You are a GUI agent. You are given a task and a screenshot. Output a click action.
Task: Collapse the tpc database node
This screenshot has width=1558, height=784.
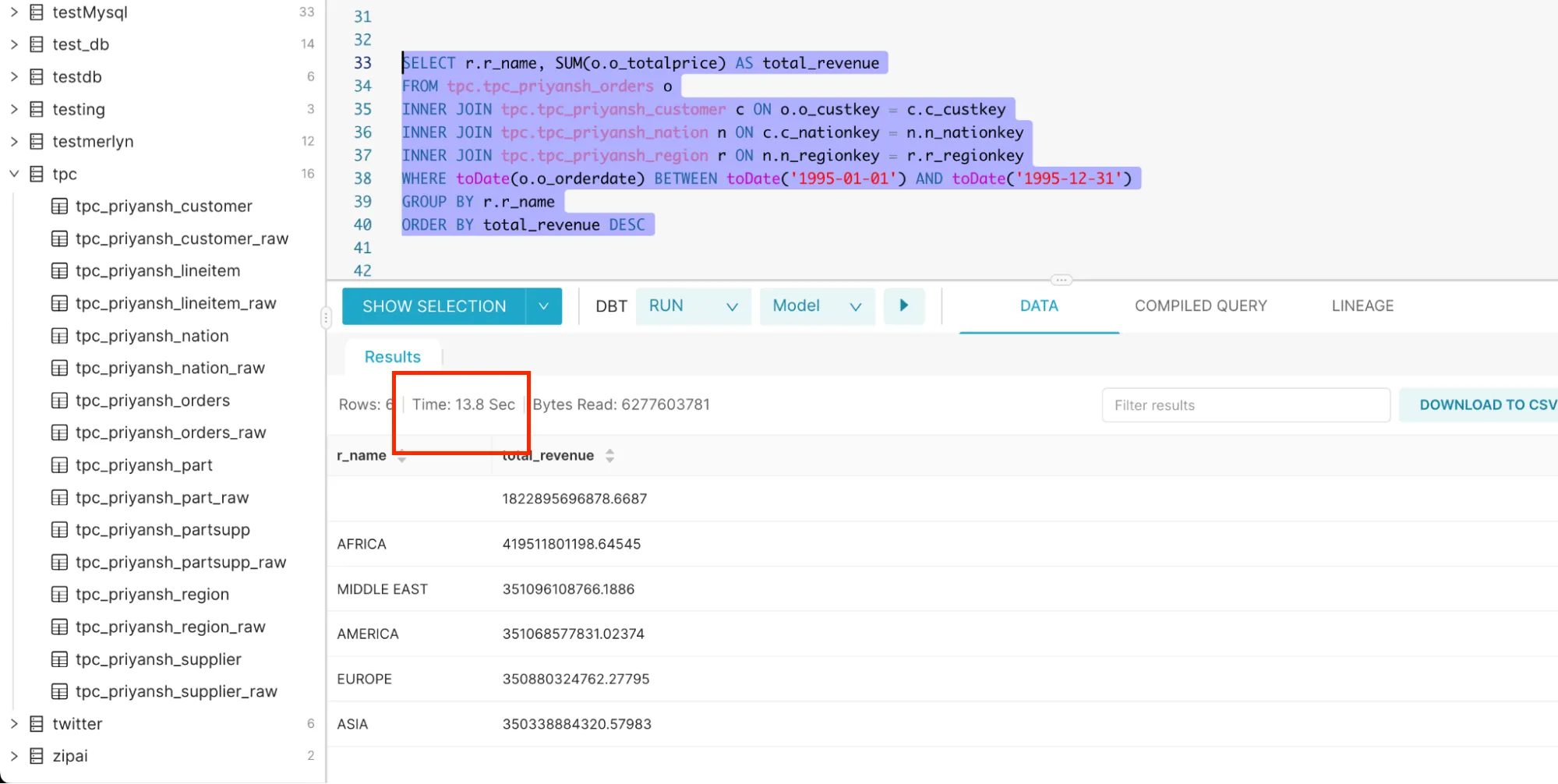14,174
